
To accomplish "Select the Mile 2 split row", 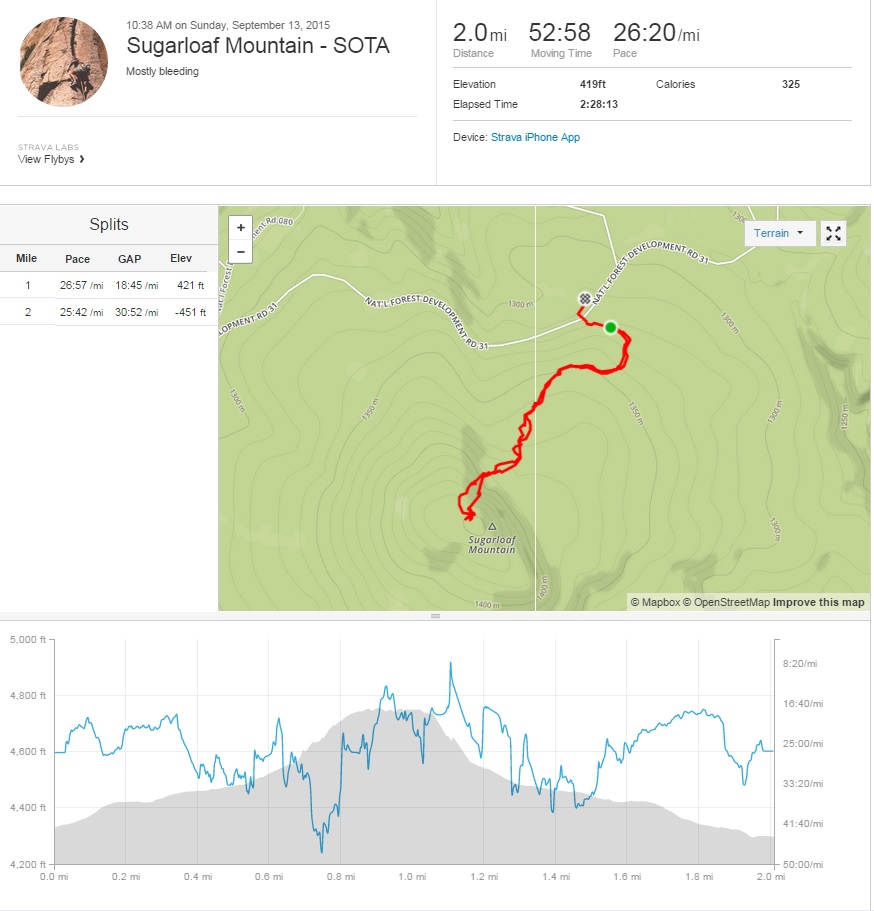I will [108, 312].
